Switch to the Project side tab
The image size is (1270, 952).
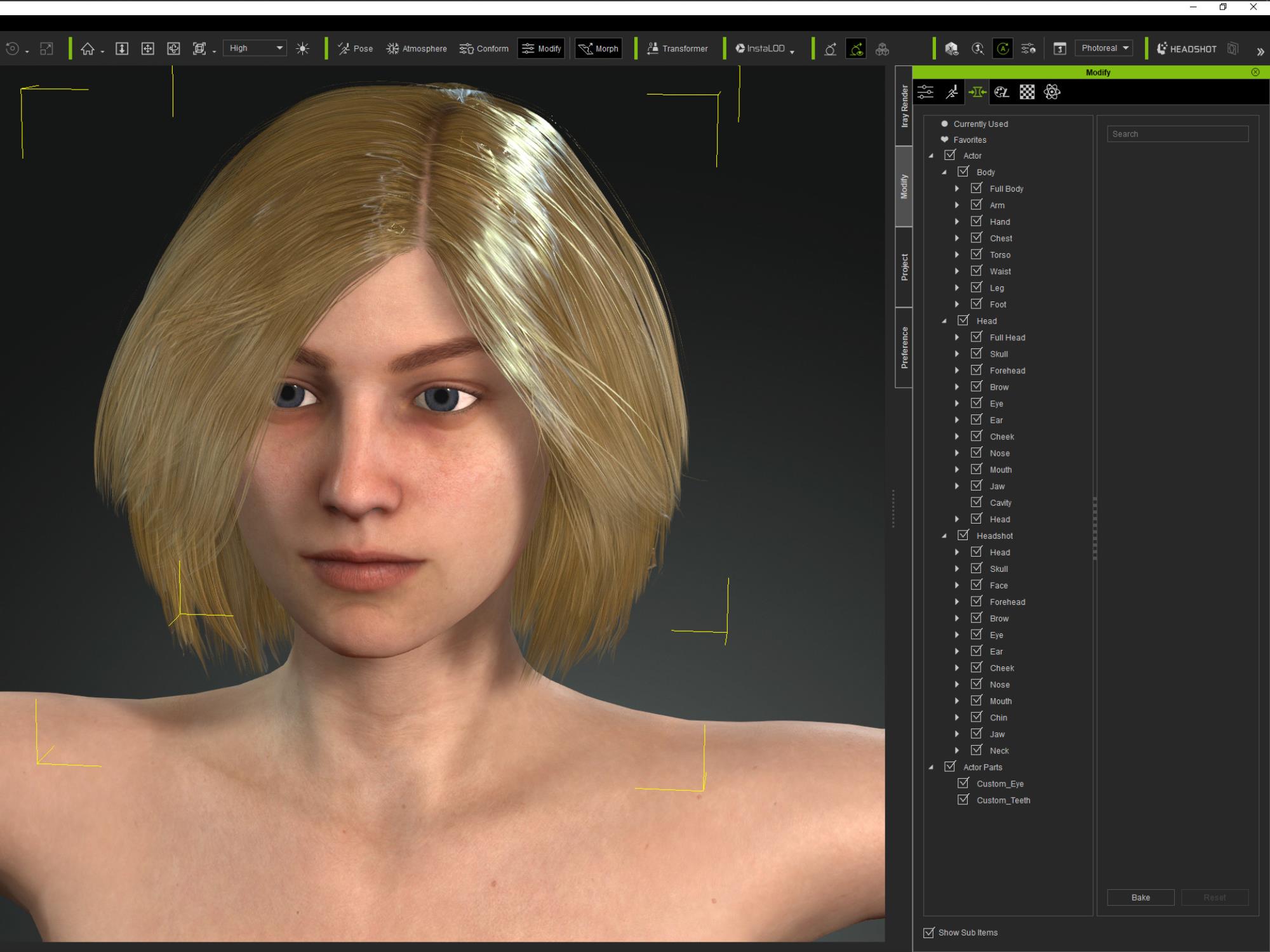(904, 267)
